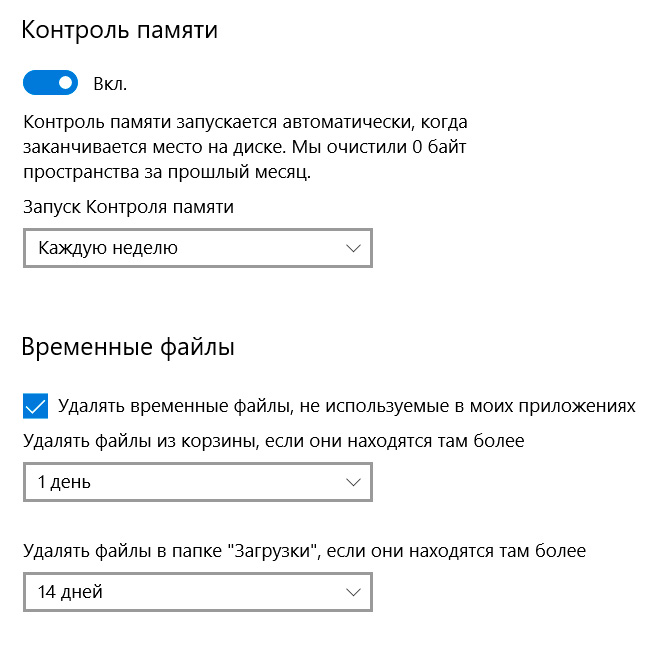
Task: Click the "Удалять временные файлы, не используемые" label text
Action: 347,406
